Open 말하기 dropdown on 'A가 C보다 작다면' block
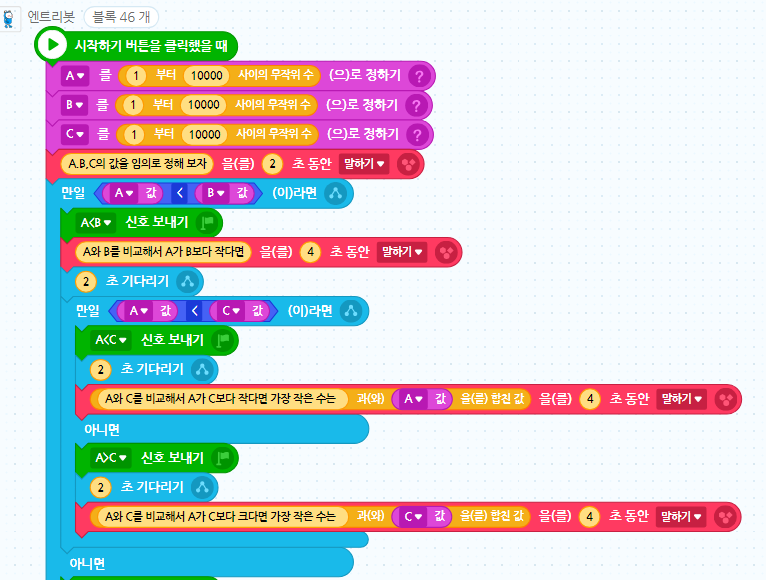766x580 pixels. (x=681, y=399)
